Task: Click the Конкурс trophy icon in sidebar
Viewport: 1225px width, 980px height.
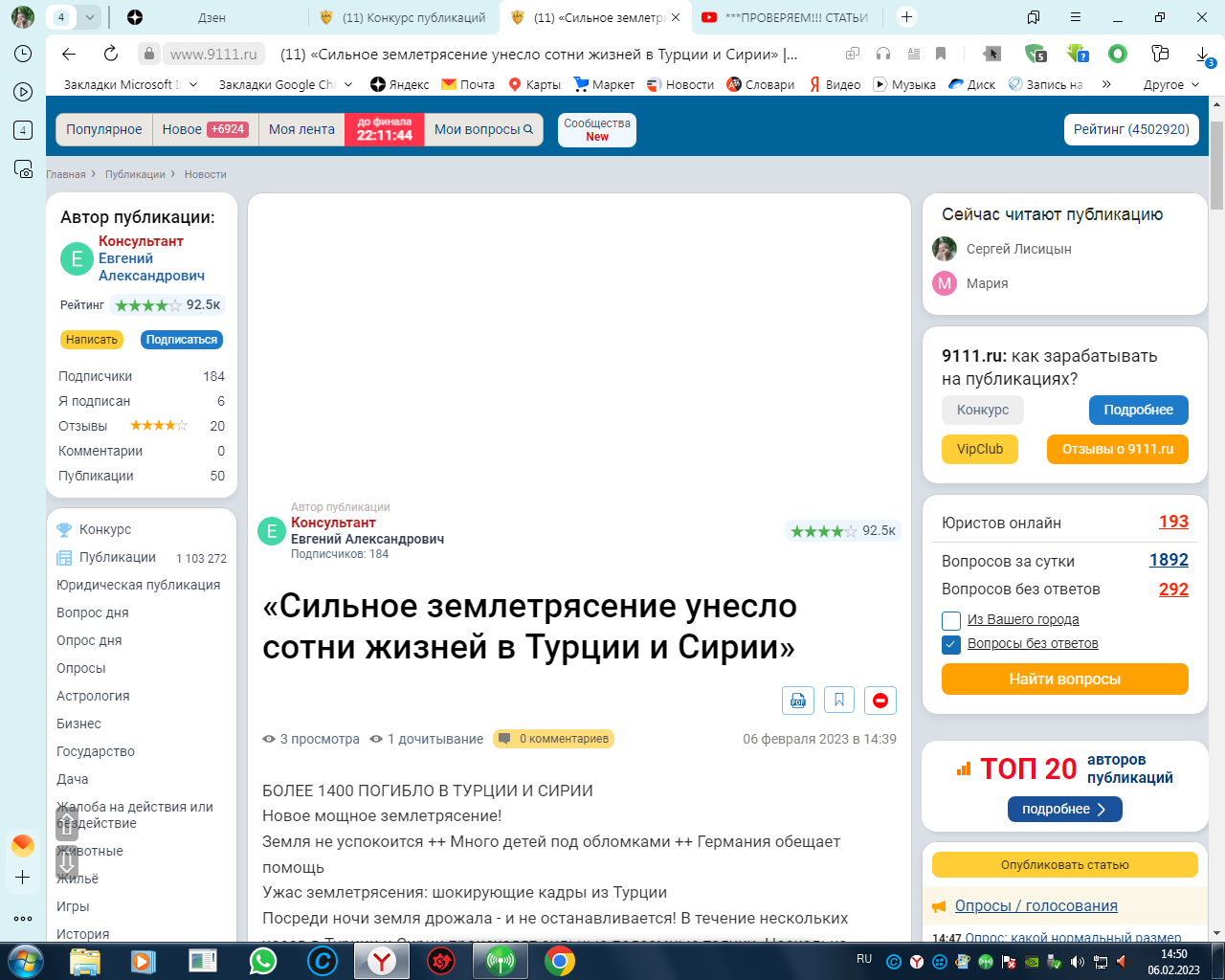Action: coord(62,529)
